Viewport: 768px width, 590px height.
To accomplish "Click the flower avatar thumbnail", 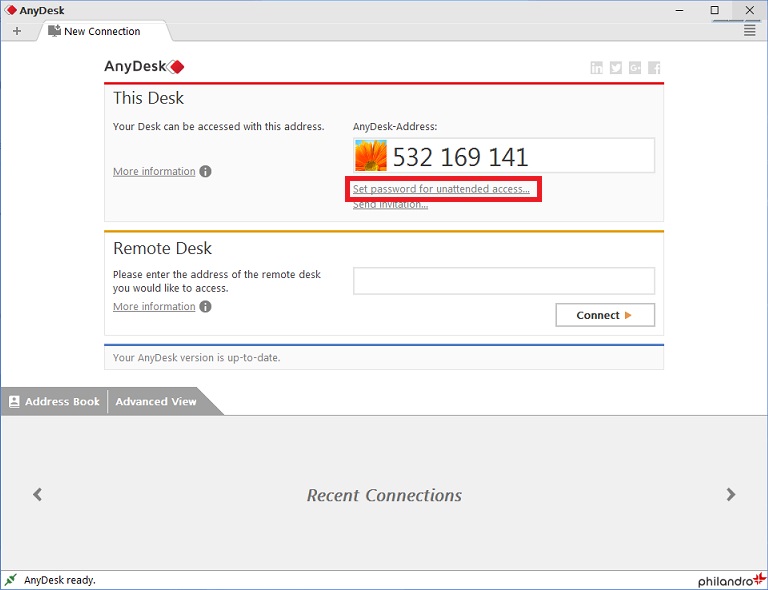I will click(x=371, y=156).
